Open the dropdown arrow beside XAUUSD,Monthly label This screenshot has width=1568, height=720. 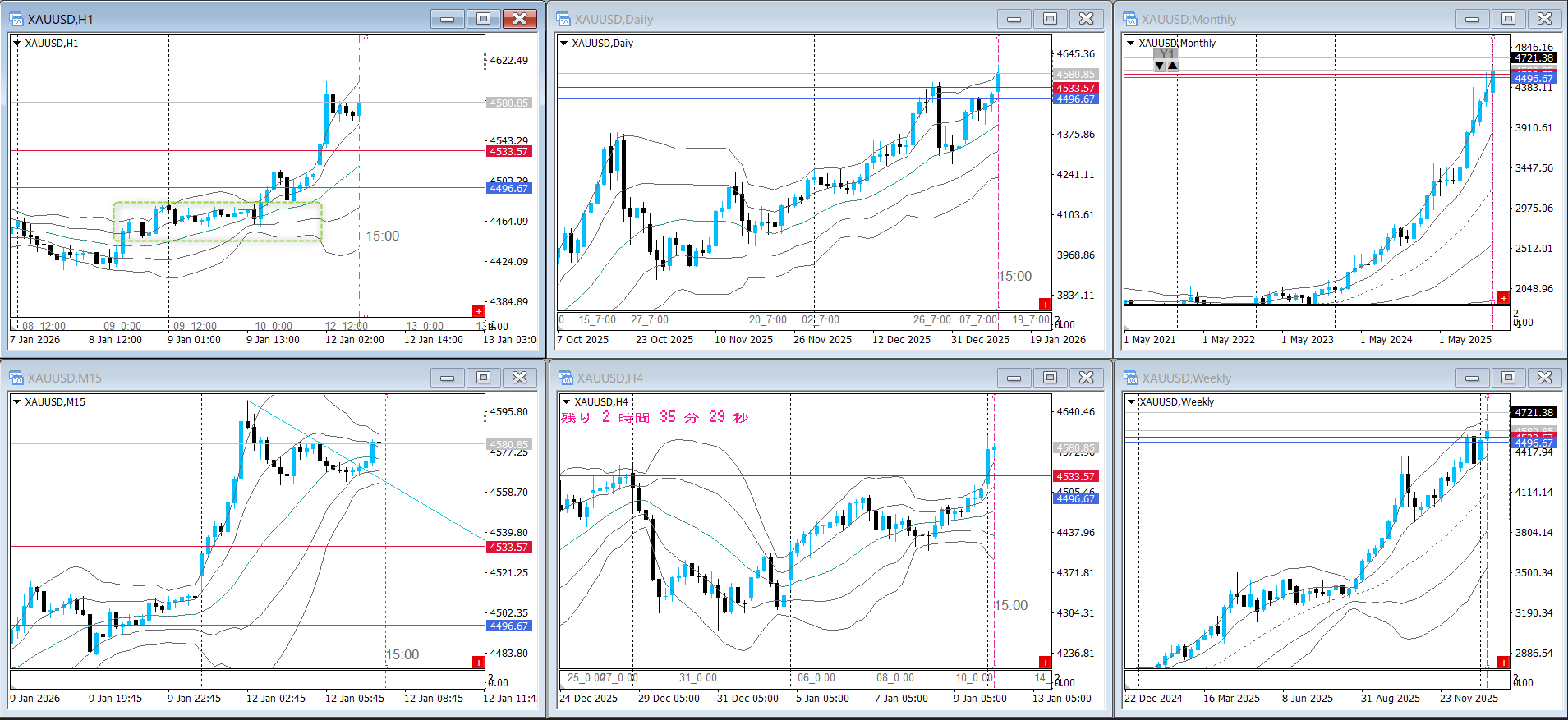1131,44
